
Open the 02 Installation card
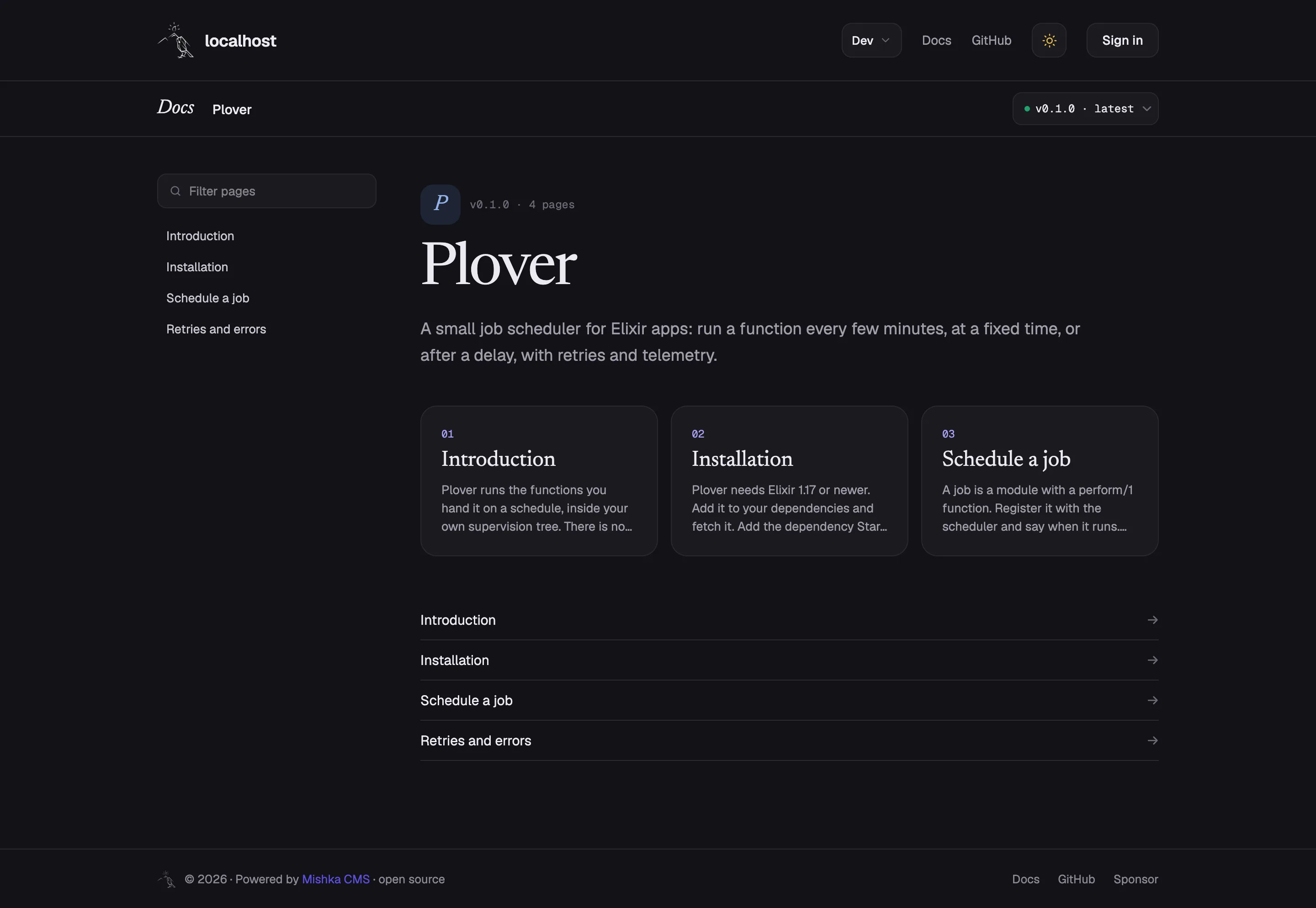pos(789,481)
